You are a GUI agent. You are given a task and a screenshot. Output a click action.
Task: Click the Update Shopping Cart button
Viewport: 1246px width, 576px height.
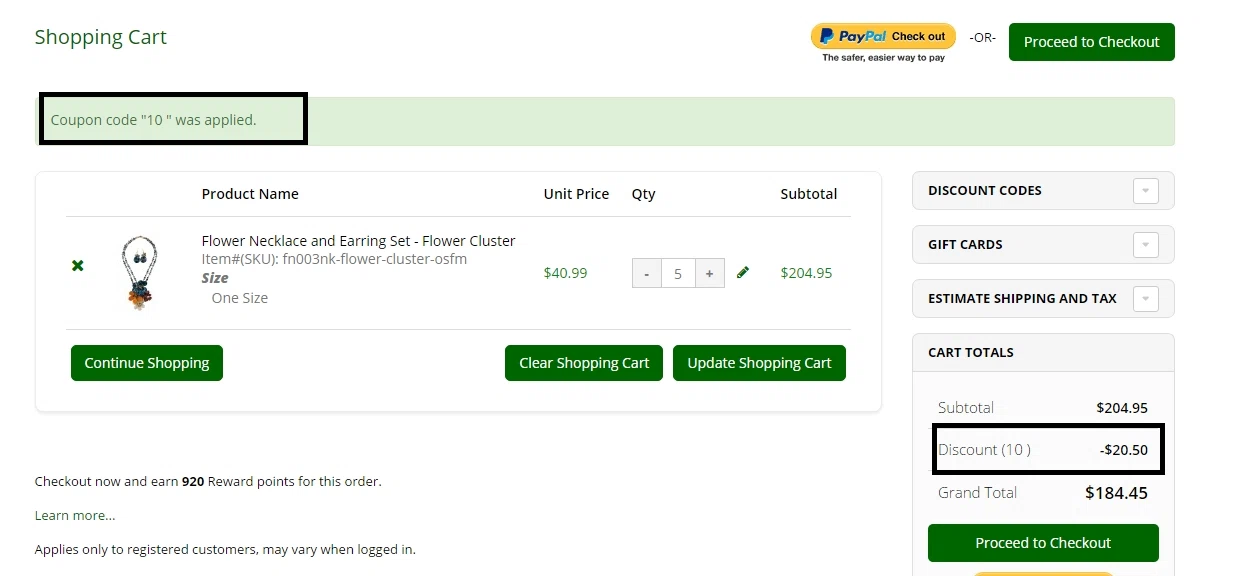[x=759, y=363]
